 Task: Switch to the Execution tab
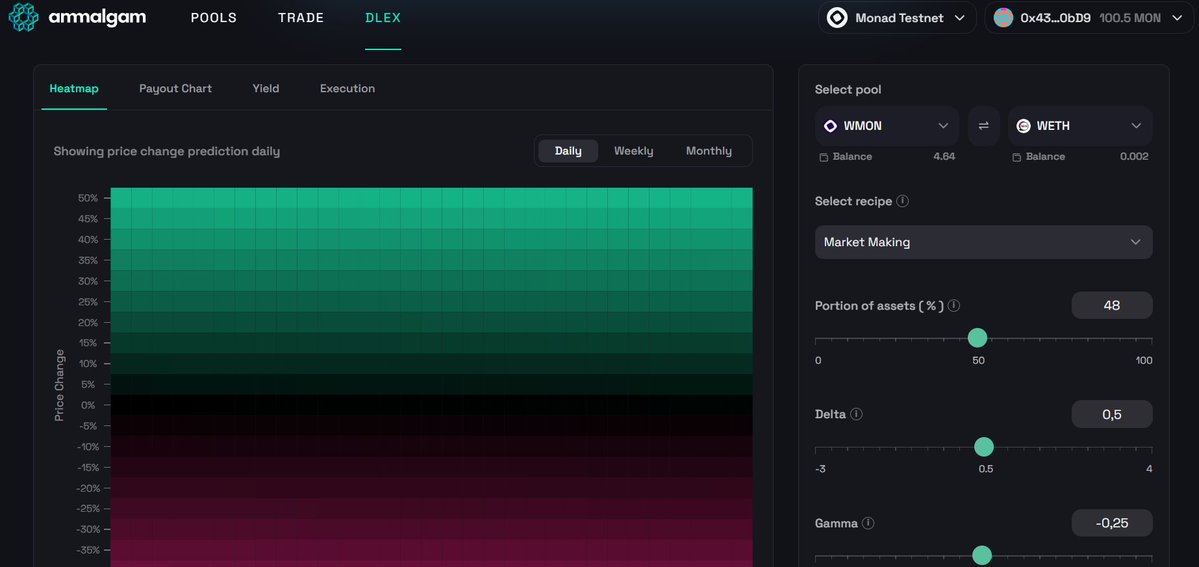(x=347, y=89)
